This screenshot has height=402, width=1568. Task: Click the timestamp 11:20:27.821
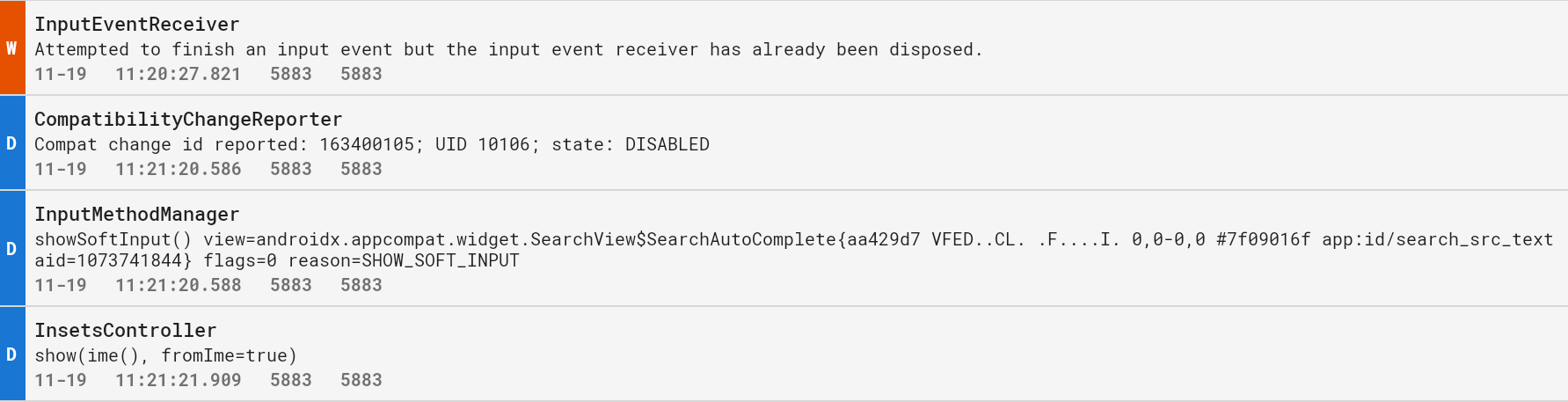coord(179,74)
